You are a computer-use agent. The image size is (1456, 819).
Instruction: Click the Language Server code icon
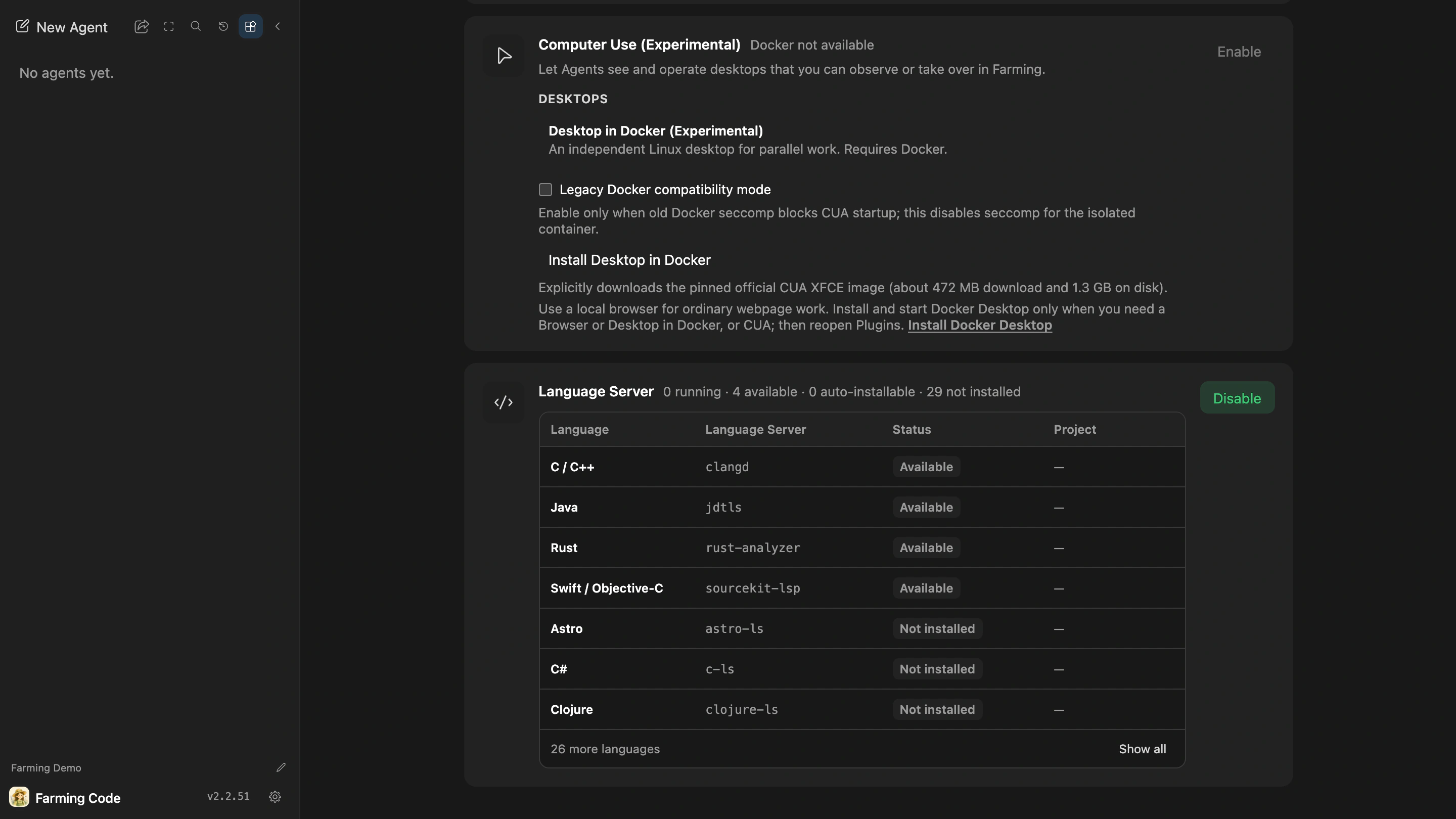[504, 402]
